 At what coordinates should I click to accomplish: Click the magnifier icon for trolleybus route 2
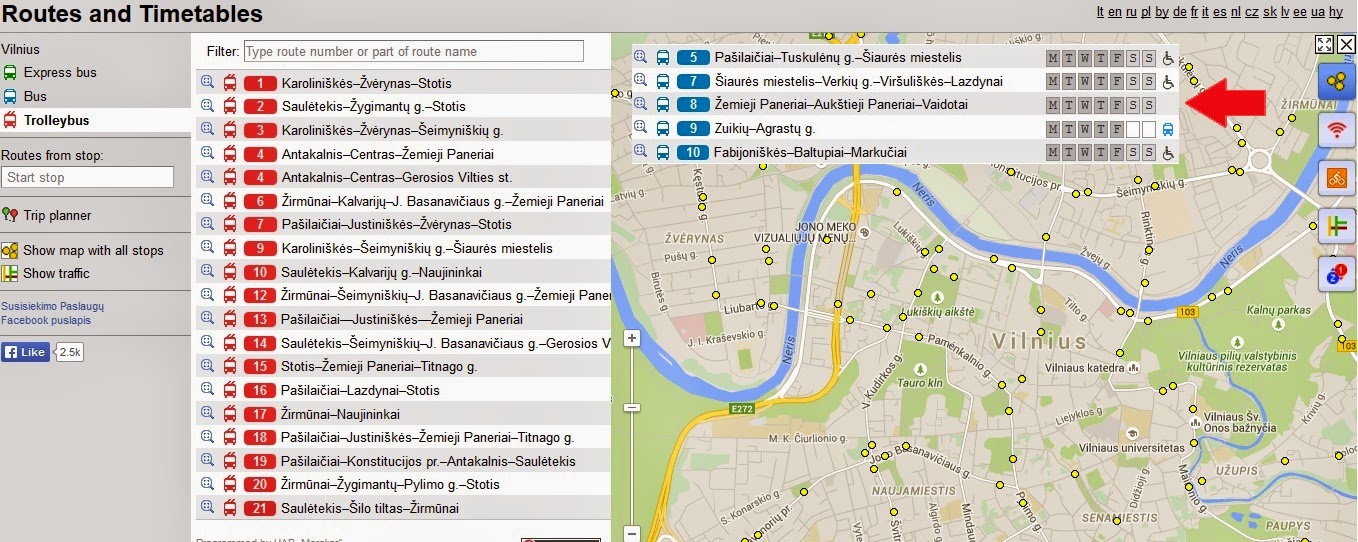pos(208,106)
